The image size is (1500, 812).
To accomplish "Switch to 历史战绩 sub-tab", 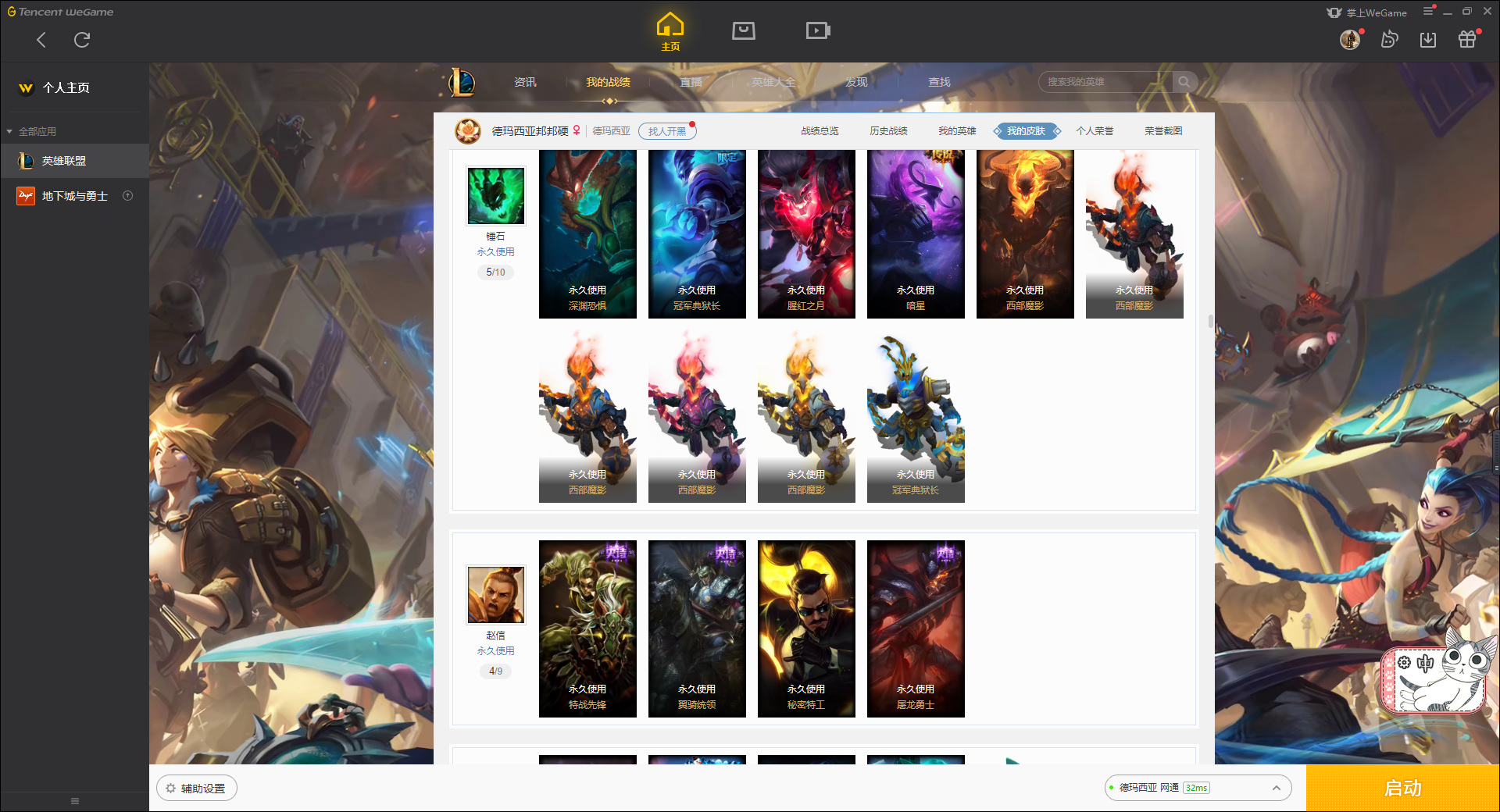I will [888, 131].
